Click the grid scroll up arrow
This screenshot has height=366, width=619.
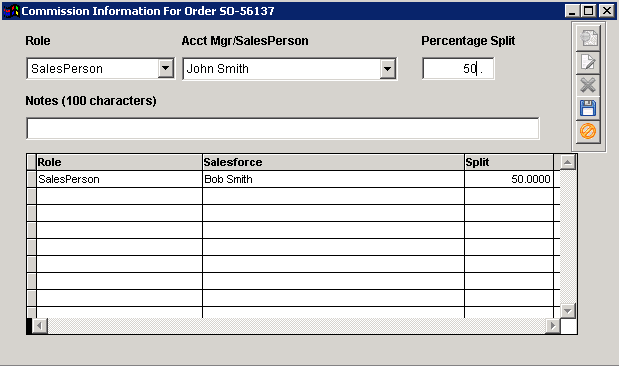click(x=568, y=162)
